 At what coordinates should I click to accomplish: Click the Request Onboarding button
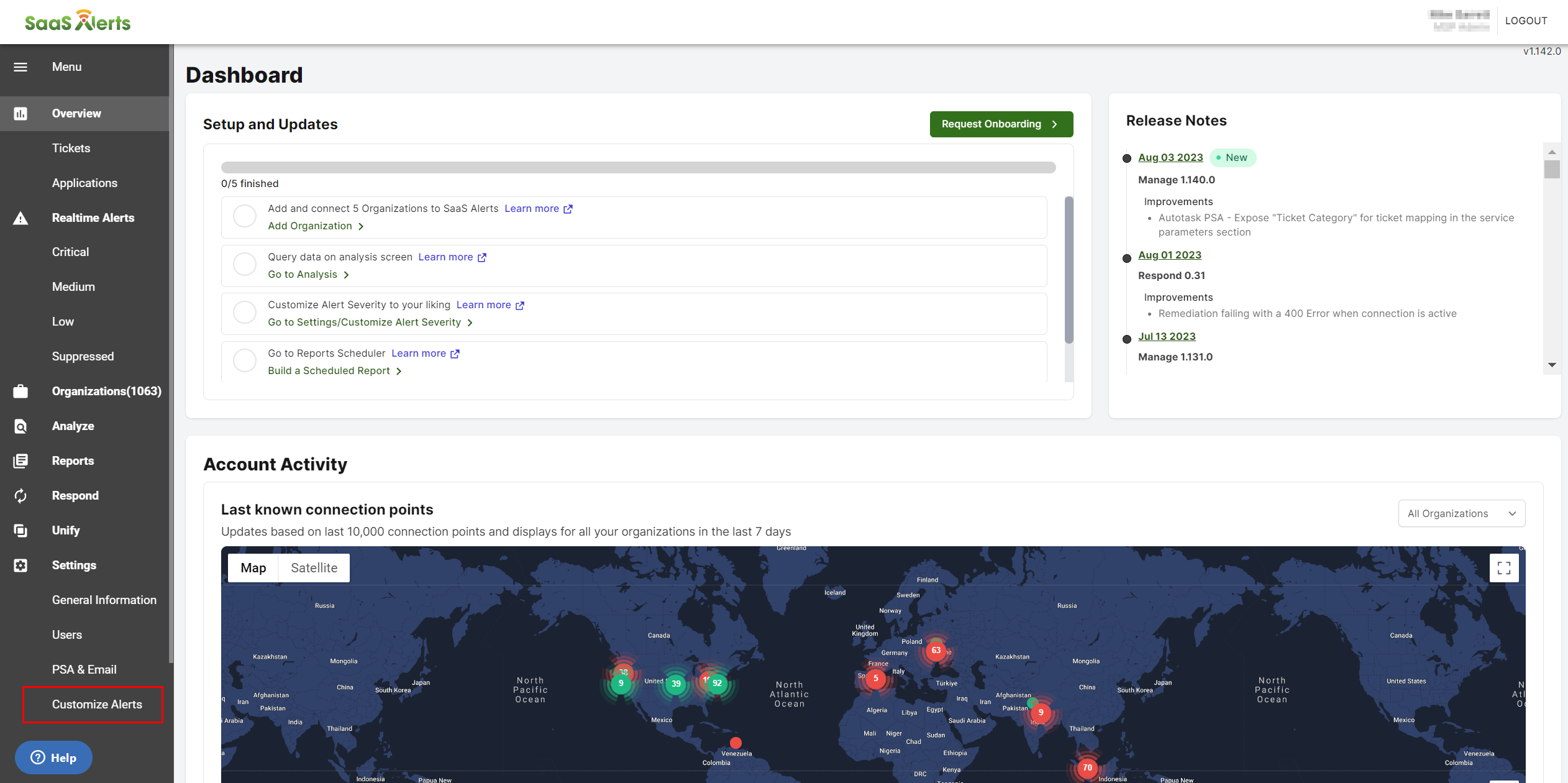pos(1001,124)
